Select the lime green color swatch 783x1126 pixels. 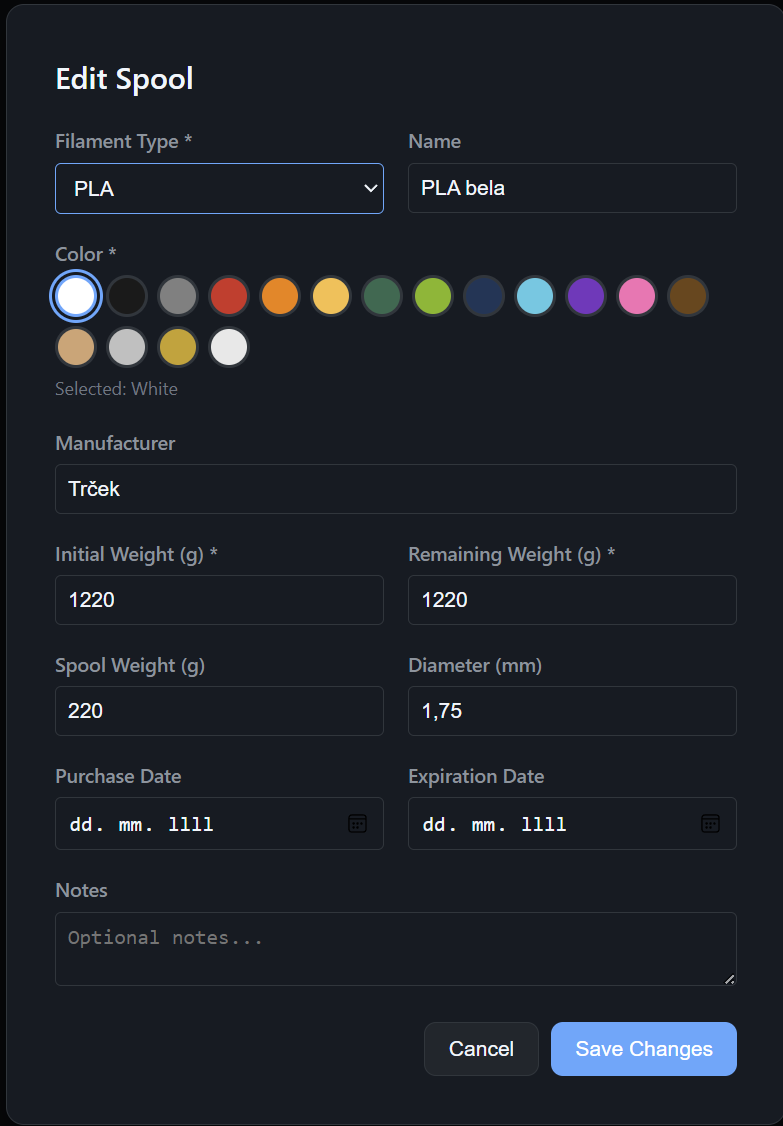[x=433, y=296]
